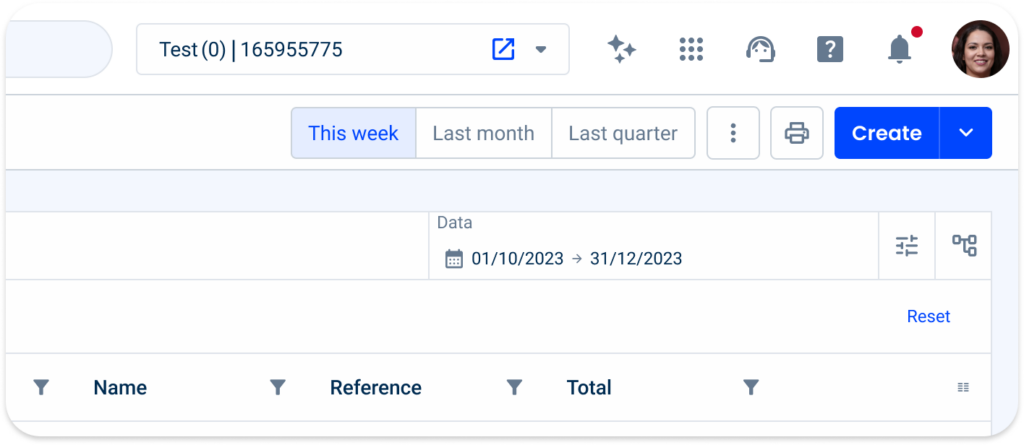Click the Reset link
Viewport: 1024px width, 445px height.
tap(928, 316)
